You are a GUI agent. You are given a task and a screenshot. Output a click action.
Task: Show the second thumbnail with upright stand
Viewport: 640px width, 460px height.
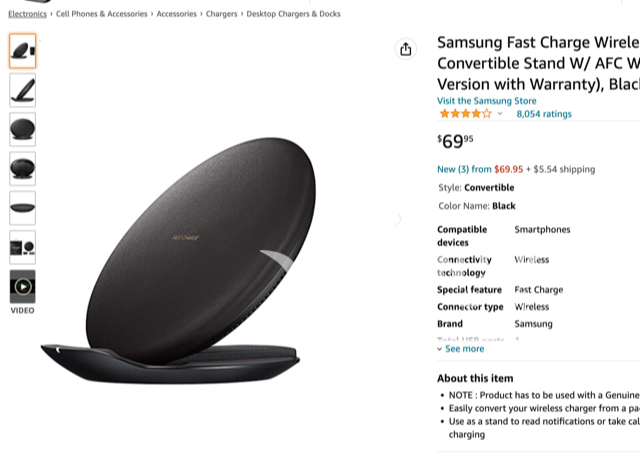coord(22,89)
